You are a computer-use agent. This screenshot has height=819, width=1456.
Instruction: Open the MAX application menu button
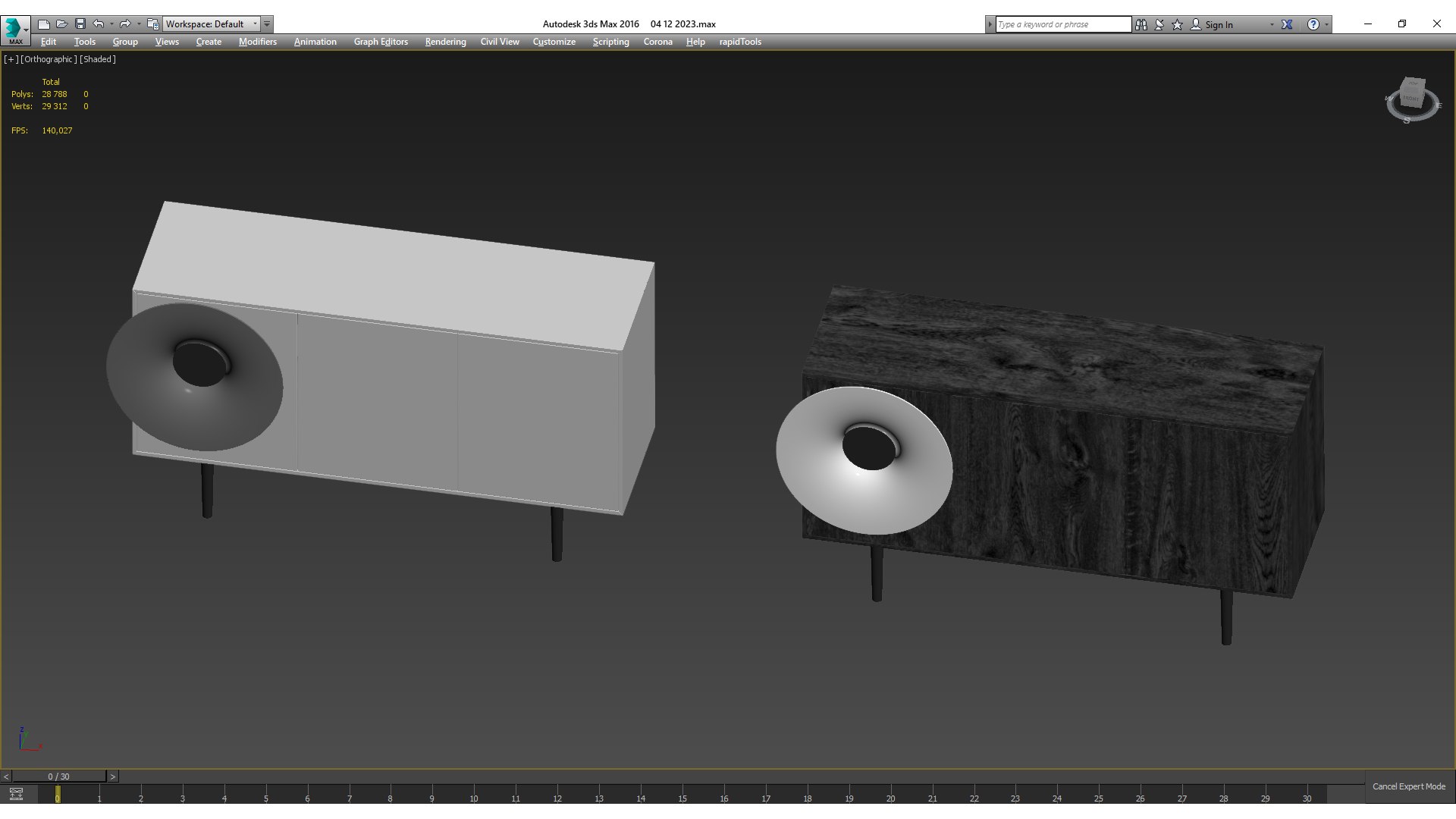pyautogui.click(x=15, y=30)
